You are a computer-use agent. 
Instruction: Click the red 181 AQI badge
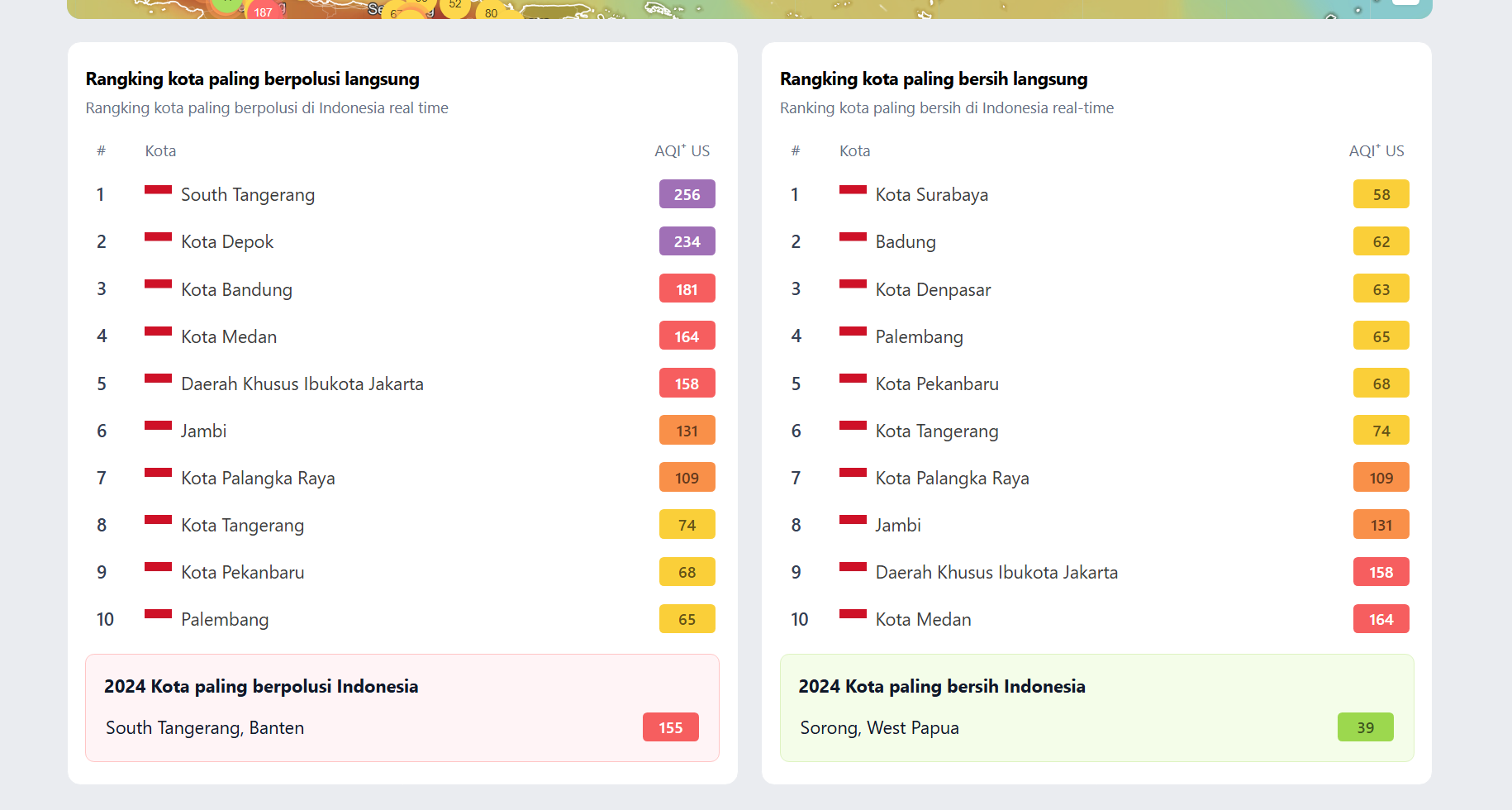tap(687, 289)
